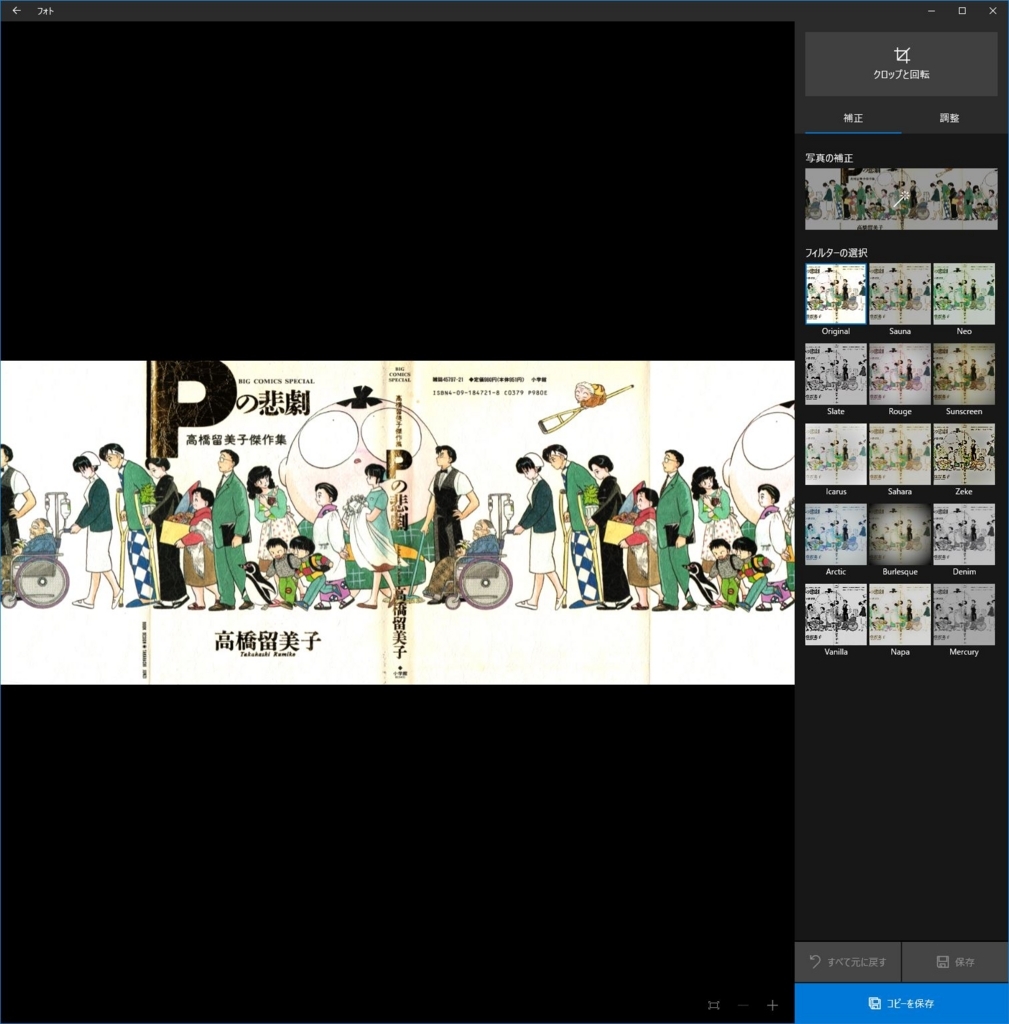Screen dimensions: 1009x1024
Task: Select the Original filter thumbnail
Action: click(x=836, y=294)
